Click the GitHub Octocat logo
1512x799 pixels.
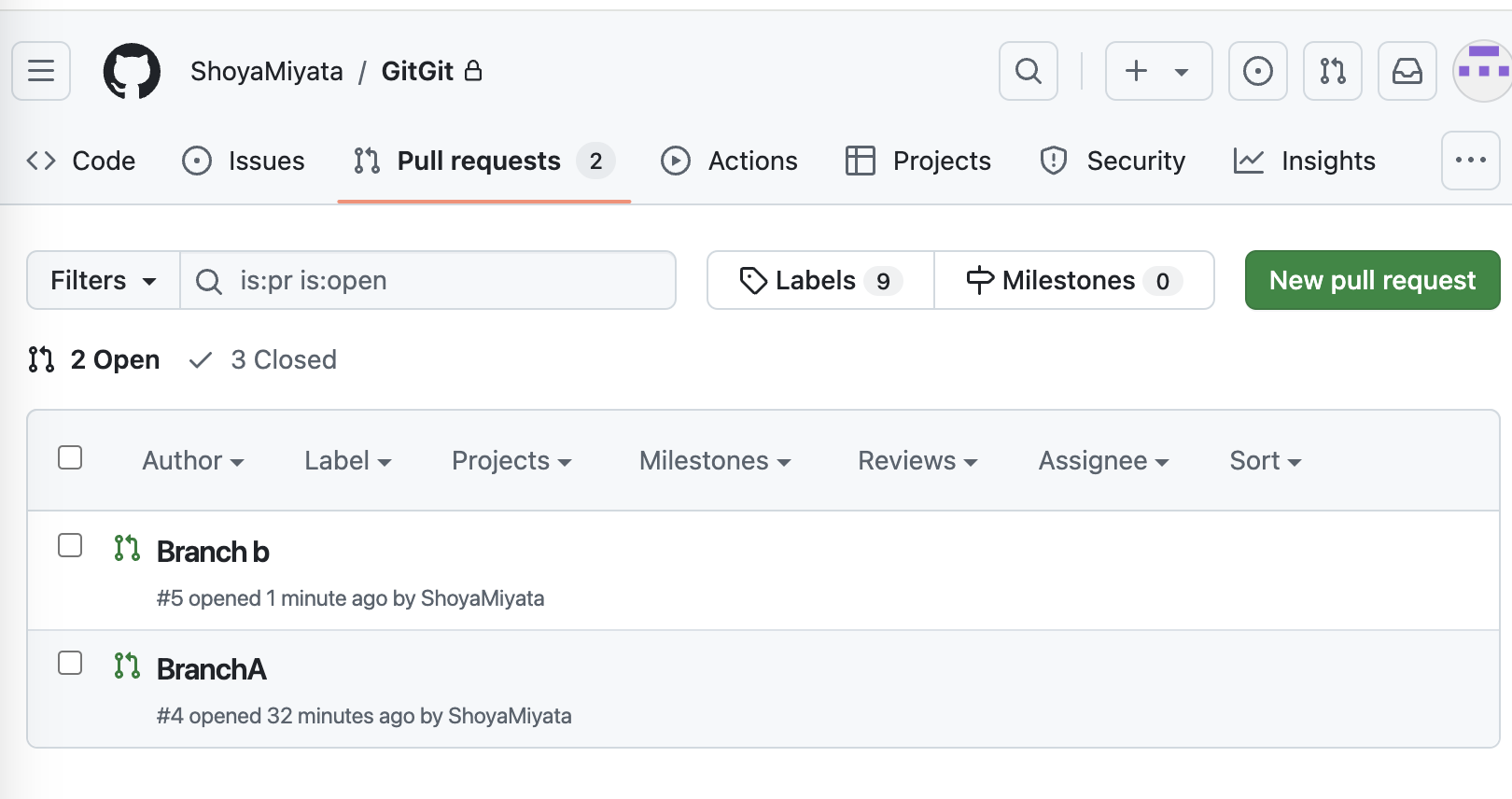(132, 71)
